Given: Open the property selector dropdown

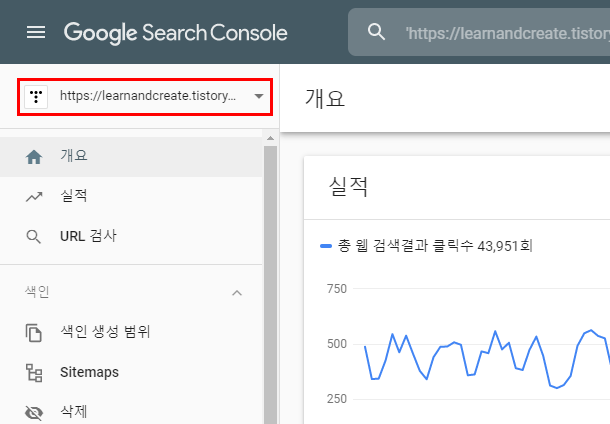Looking at the screenshot, I should (145, 96).
